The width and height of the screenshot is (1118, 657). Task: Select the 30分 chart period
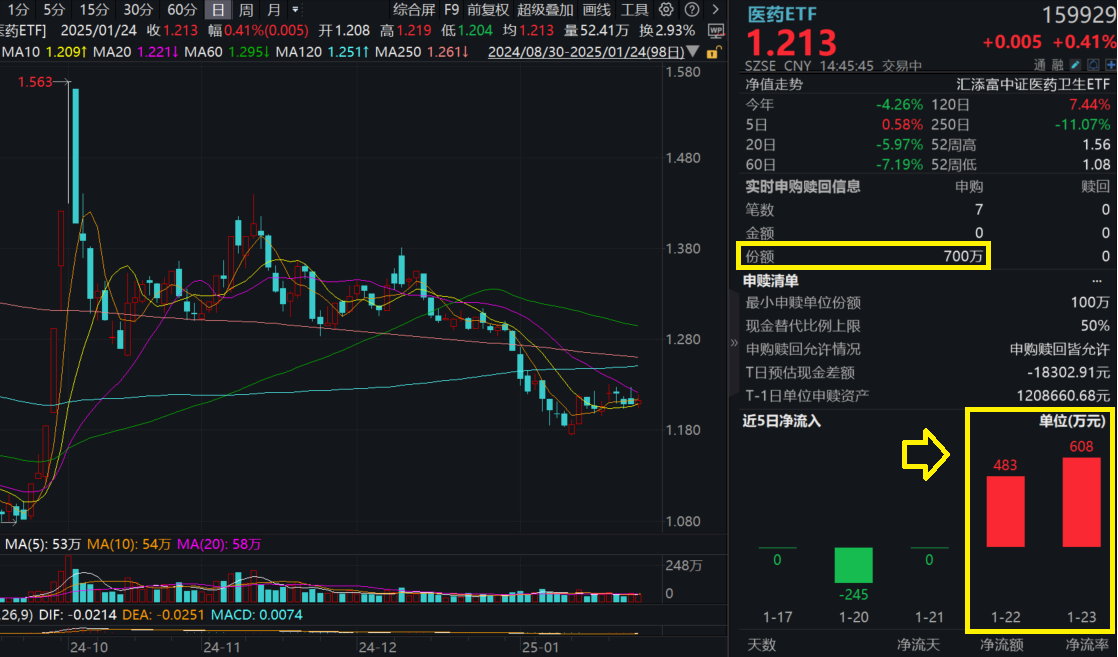point(138,10)
